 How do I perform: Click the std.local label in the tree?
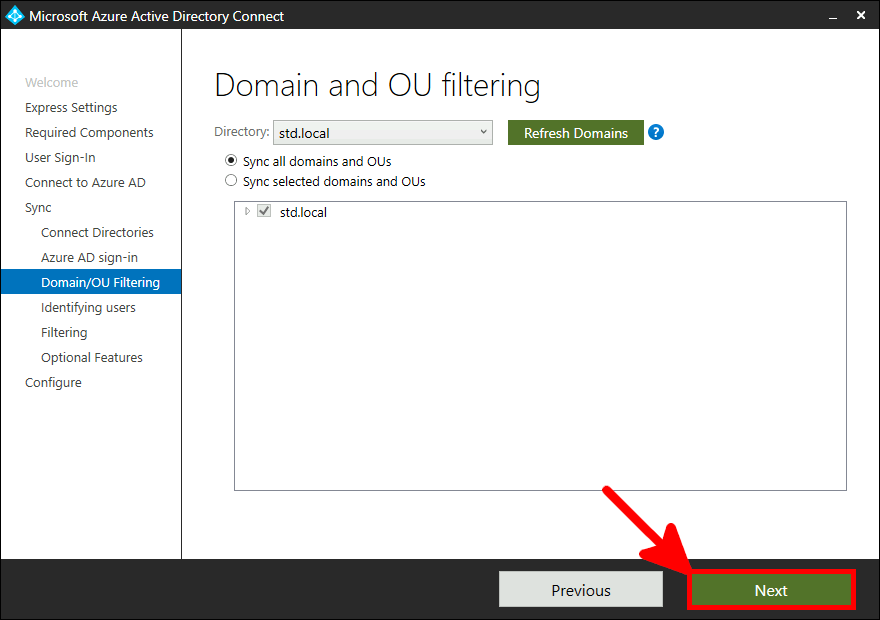[303, 211]
